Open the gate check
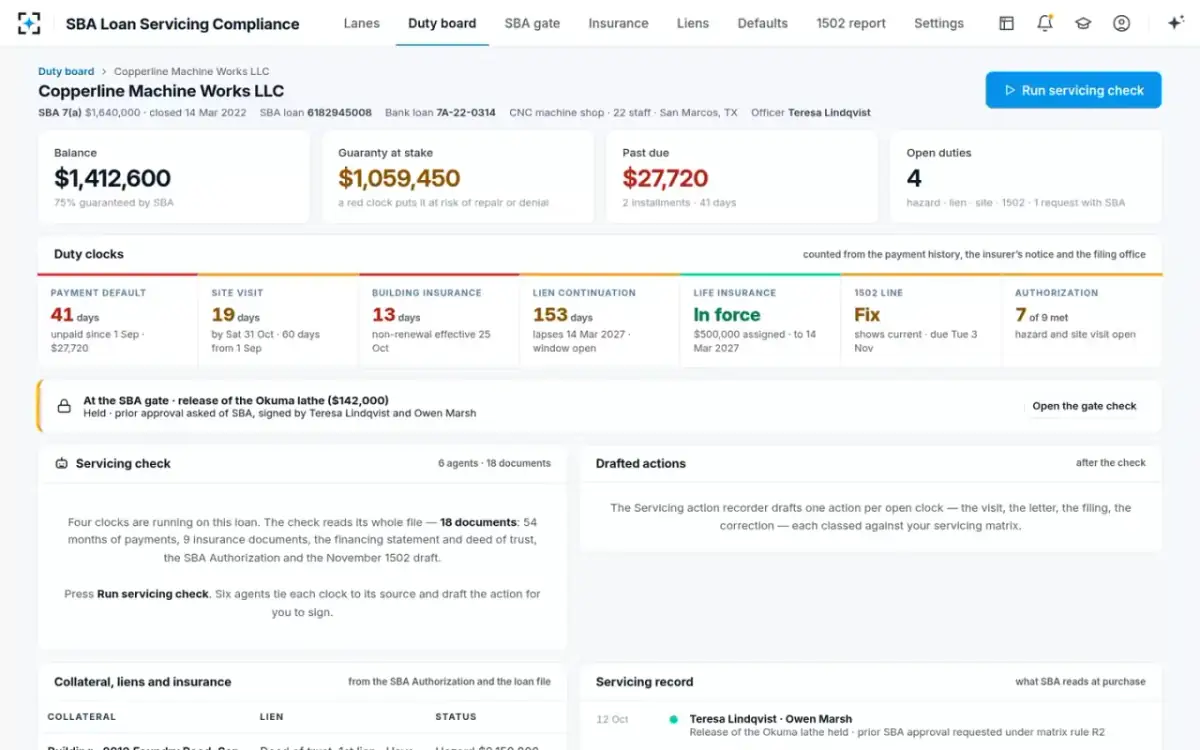This screenshot has width=1200, height=750. click(x=1084, y=406)
